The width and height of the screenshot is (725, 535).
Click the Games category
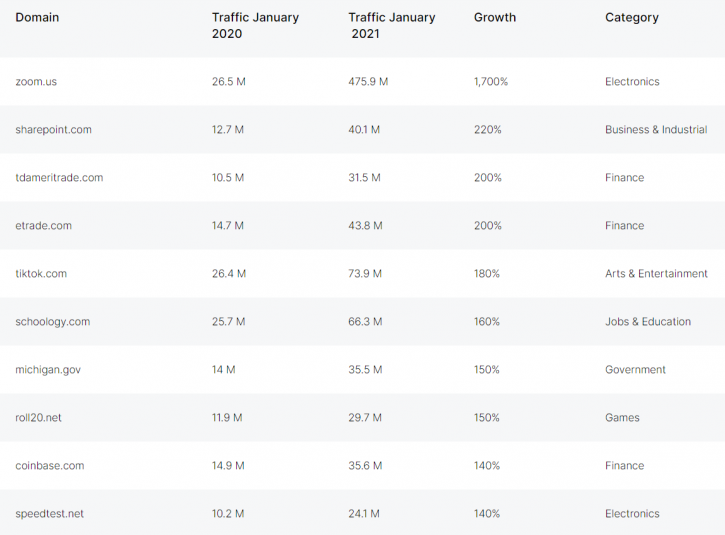[x=622, y=418]
